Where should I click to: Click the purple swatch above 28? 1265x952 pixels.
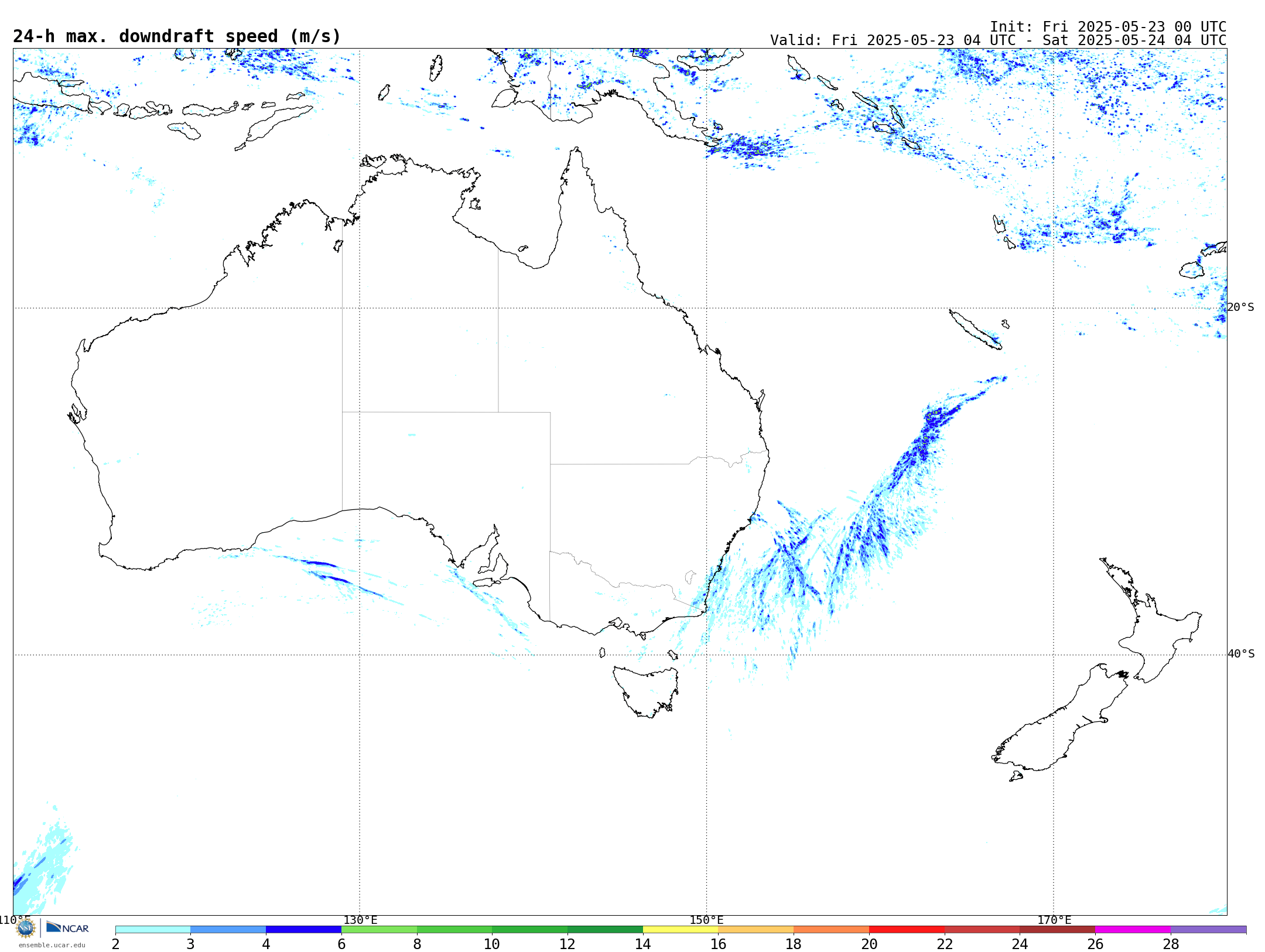(x=1208, y=930)
